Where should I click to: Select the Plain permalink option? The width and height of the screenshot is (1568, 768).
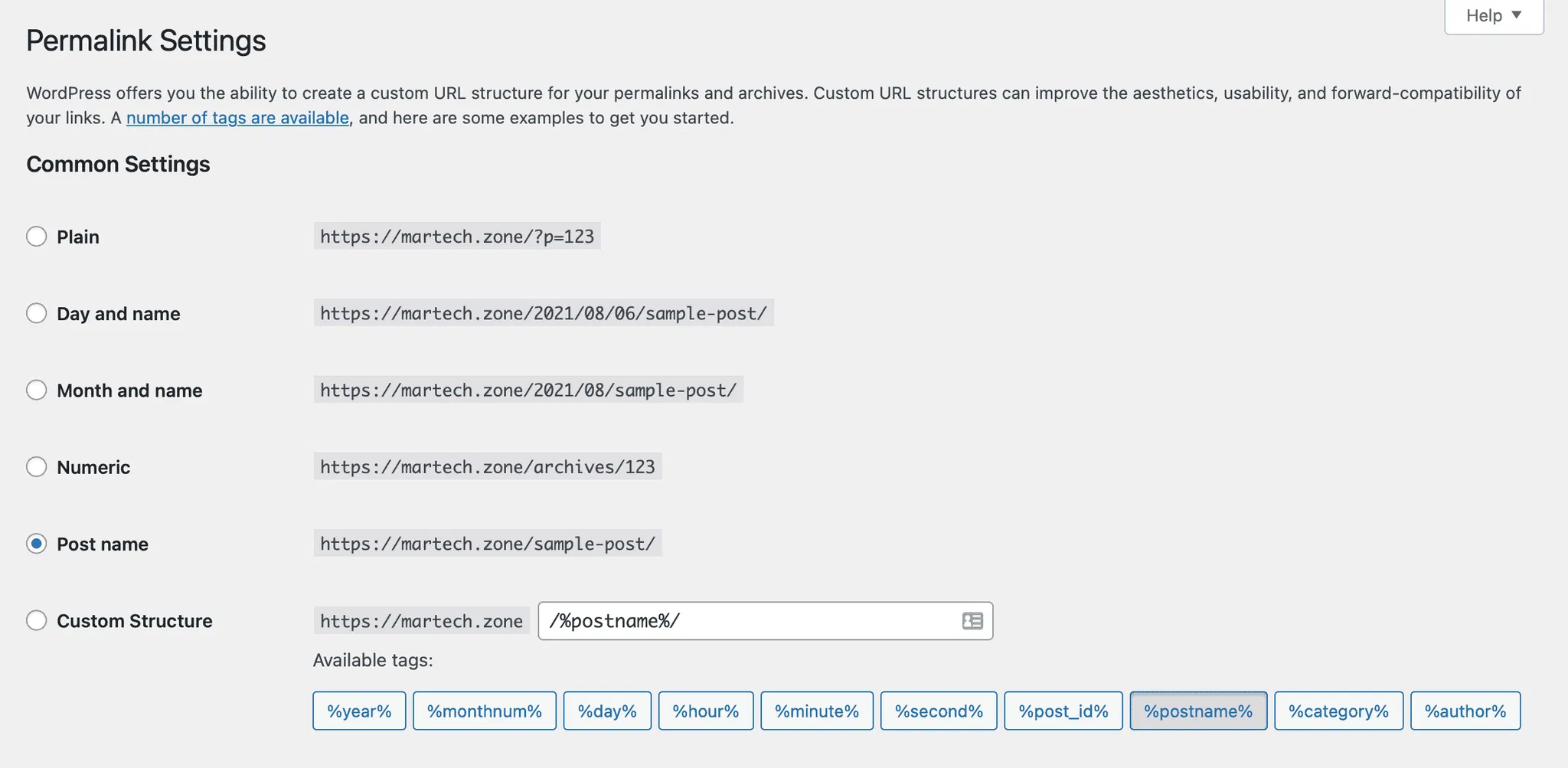(37, 237)
